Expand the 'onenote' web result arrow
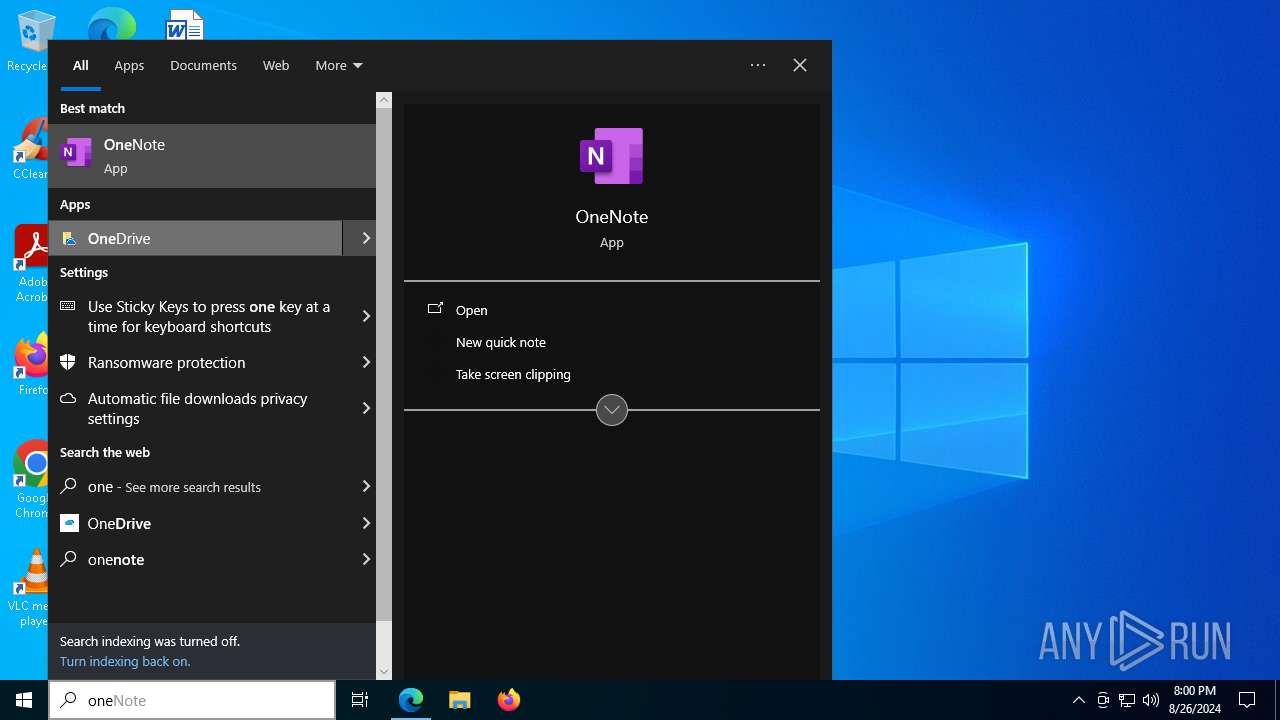The height and width of the screenshot is (720, 1280). pos(366,559)
